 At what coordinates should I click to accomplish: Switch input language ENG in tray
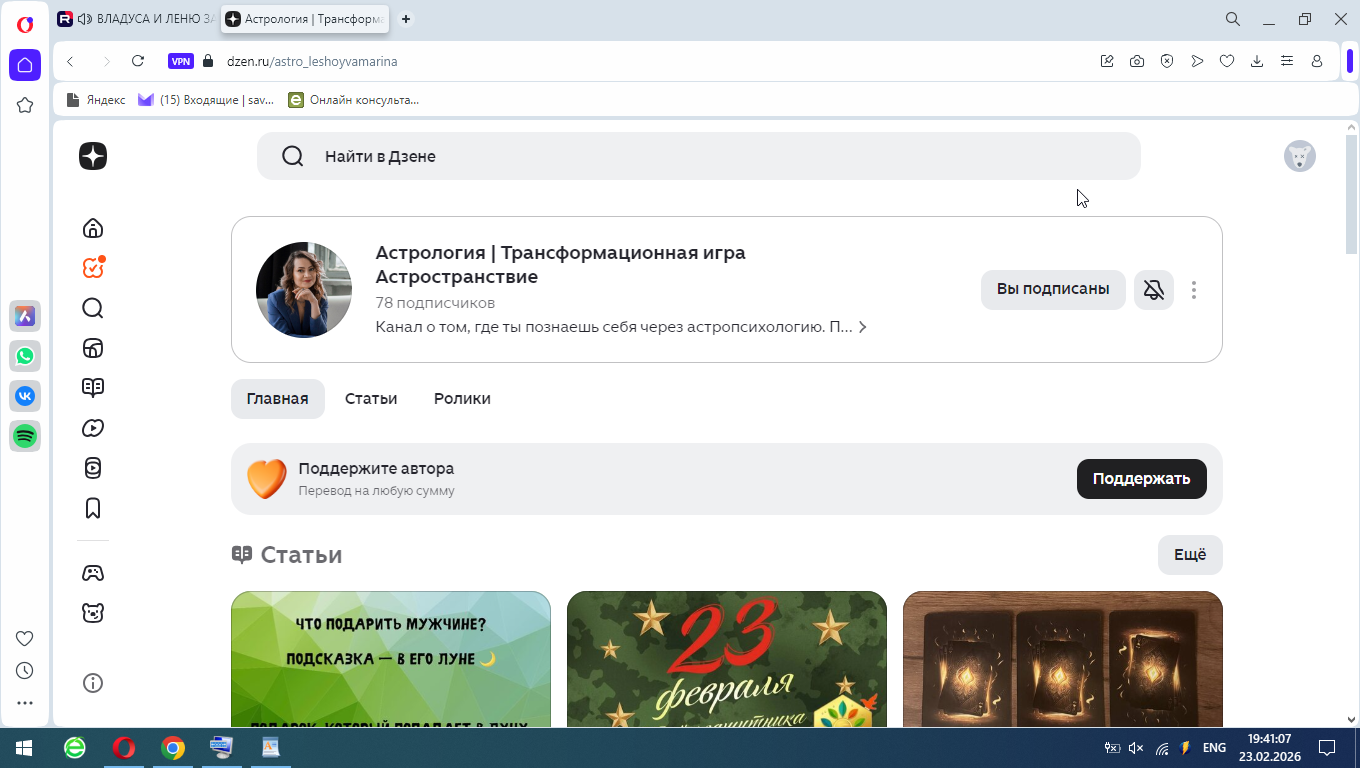1214,748
